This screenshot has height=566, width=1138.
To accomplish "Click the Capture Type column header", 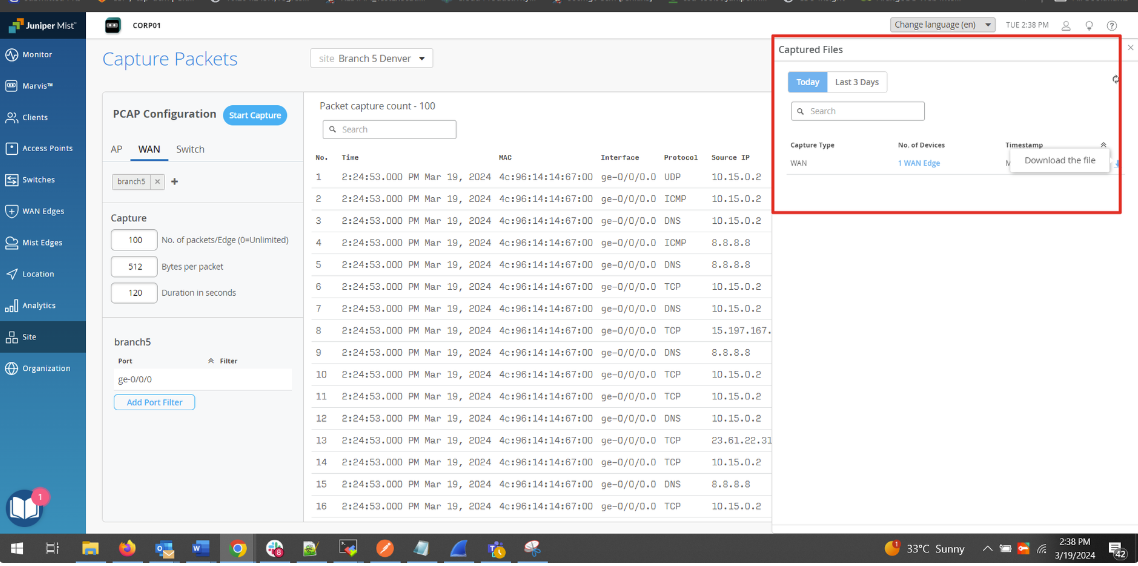I will click(812, 145).
